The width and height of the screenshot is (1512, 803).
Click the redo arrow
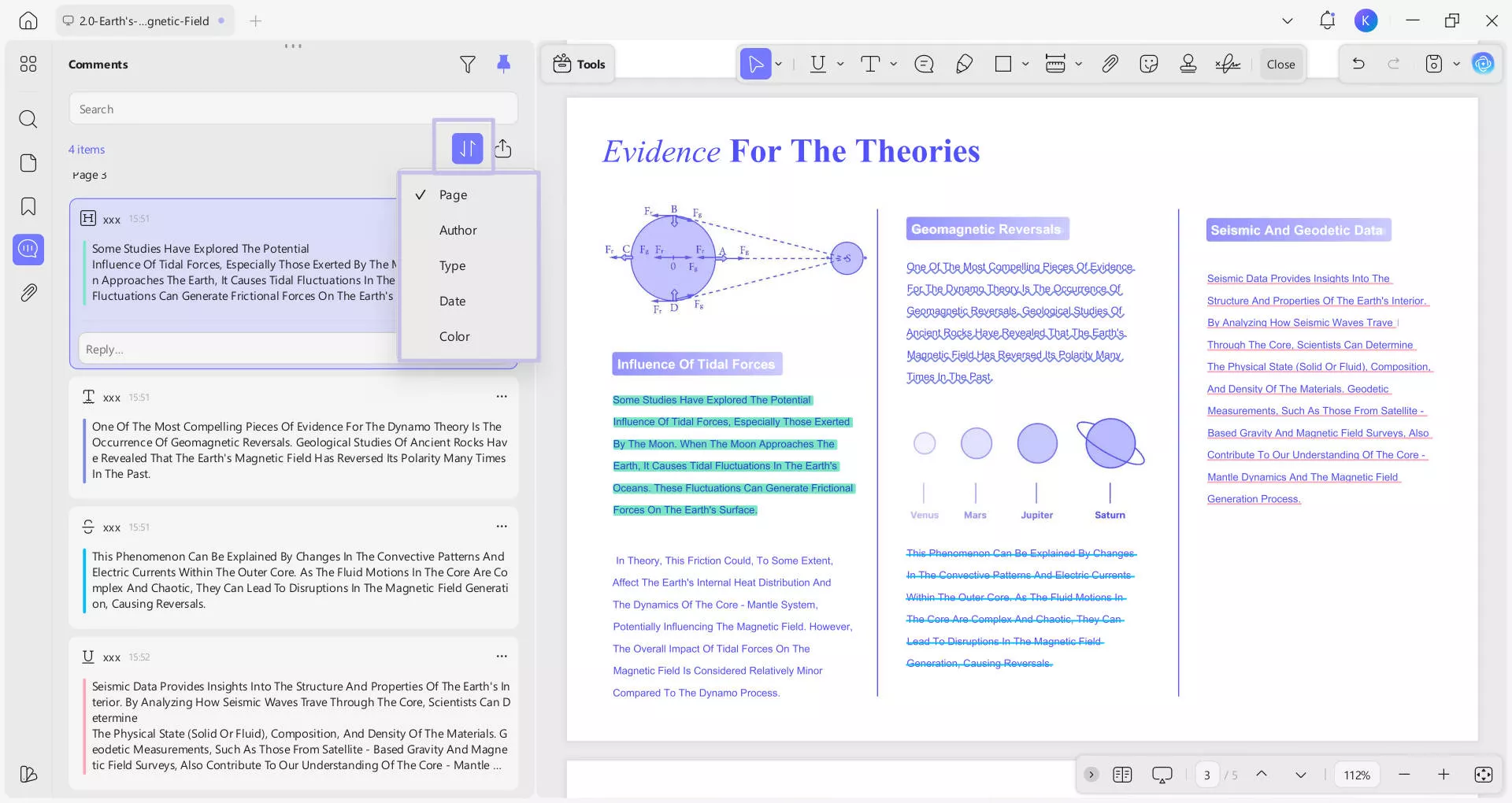point(1394,64)
